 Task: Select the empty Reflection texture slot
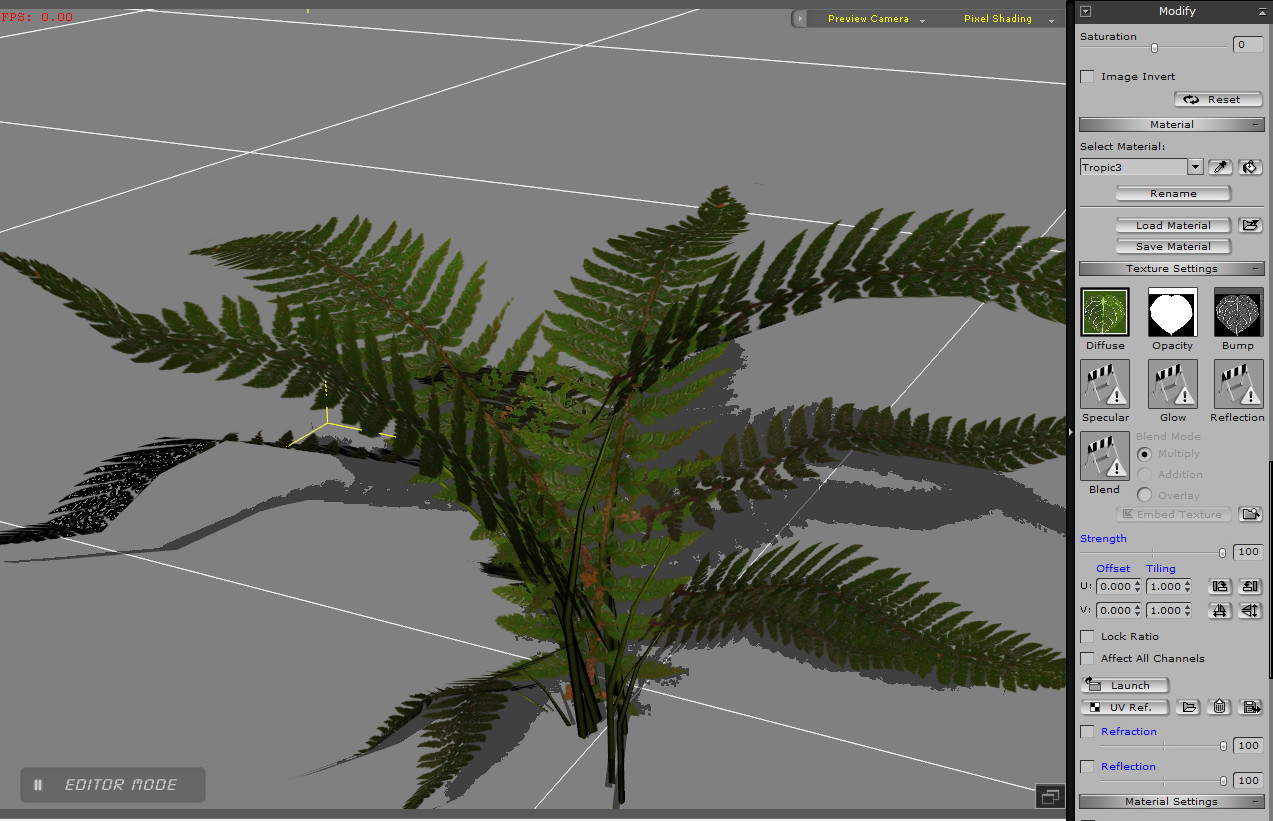1238,385
